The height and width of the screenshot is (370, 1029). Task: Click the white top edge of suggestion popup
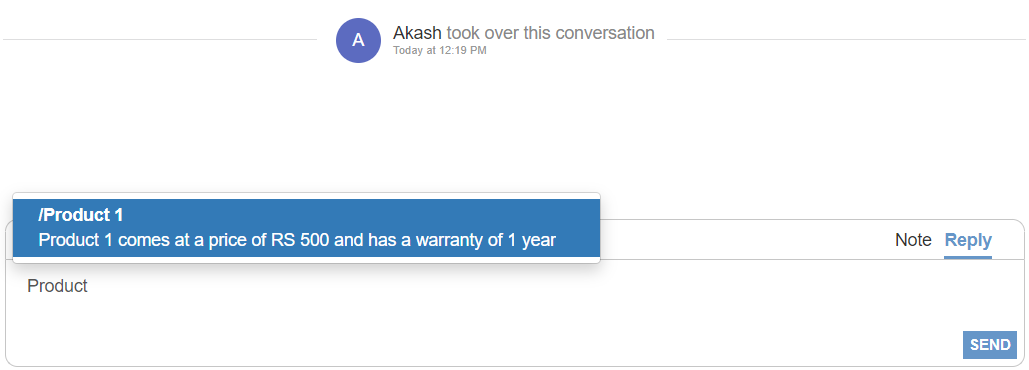tap(306, 196)
